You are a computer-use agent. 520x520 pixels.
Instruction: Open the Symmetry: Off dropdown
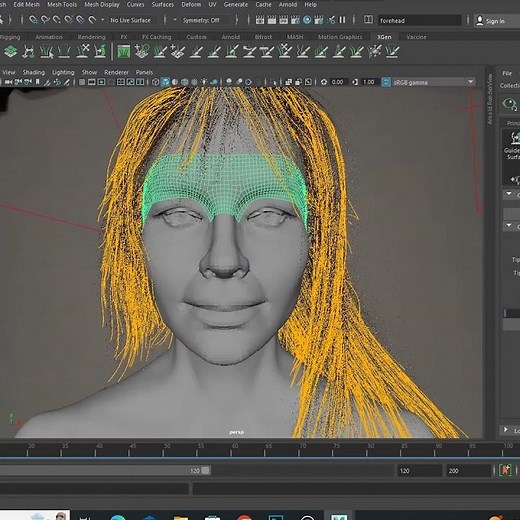pos(201,20)
